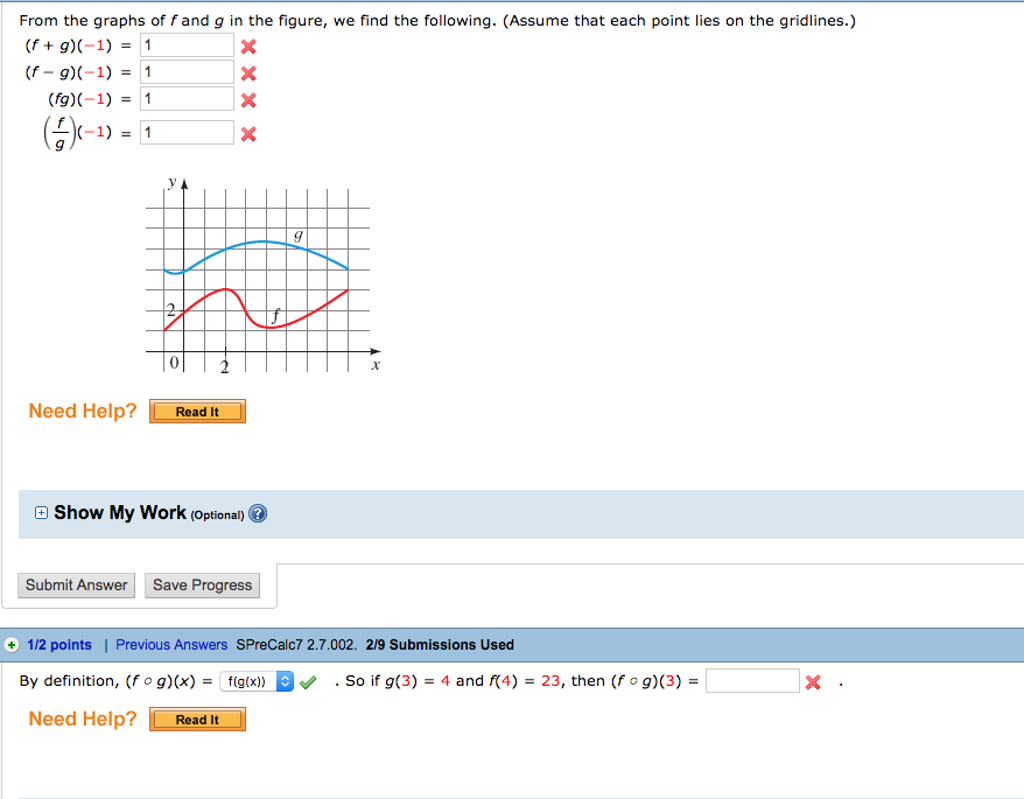Image resolution: width=1024 pixels, height=799 pixels.
Task: Click the red X beside (f + g)(−1)
Action: (250, 44)
